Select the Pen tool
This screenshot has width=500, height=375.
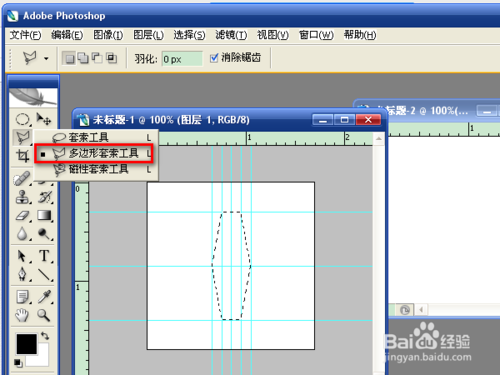(22, 274)
